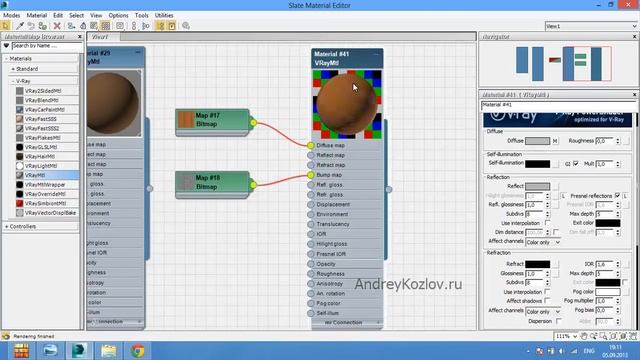Screen dimensions: 640x360
Task: Click the Fog color swatch
Action: (x=608, y=291)
